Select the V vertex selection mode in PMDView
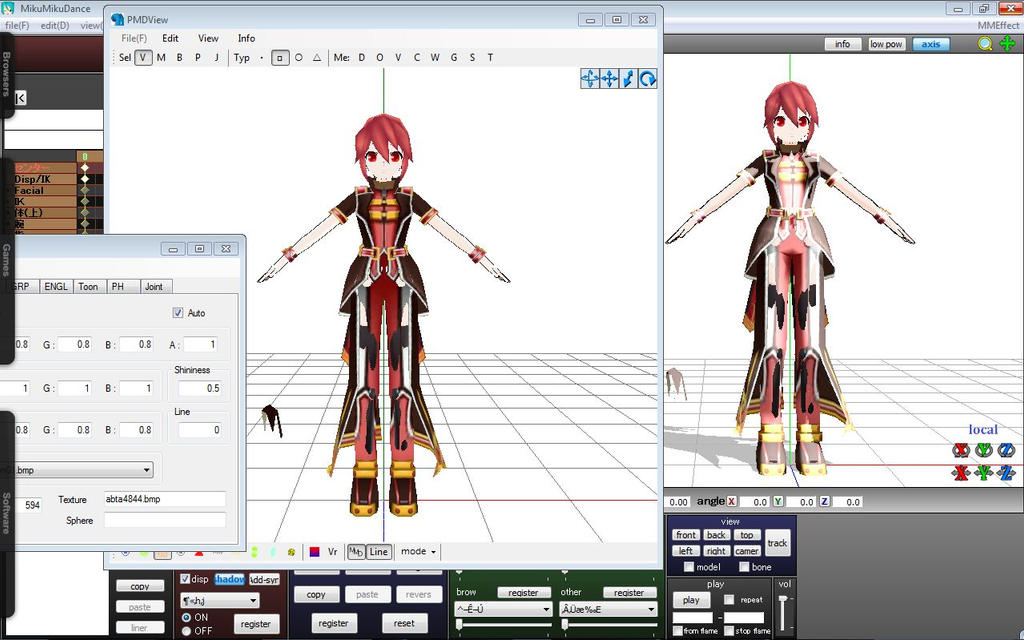 pyautogui.click(x=143, y=57)
